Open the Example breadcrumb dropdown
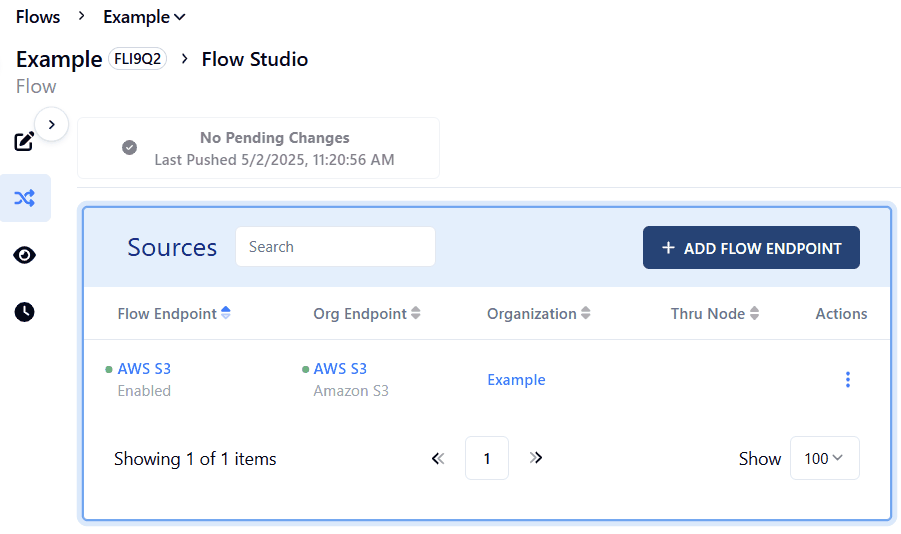 (x=144, y=17)
